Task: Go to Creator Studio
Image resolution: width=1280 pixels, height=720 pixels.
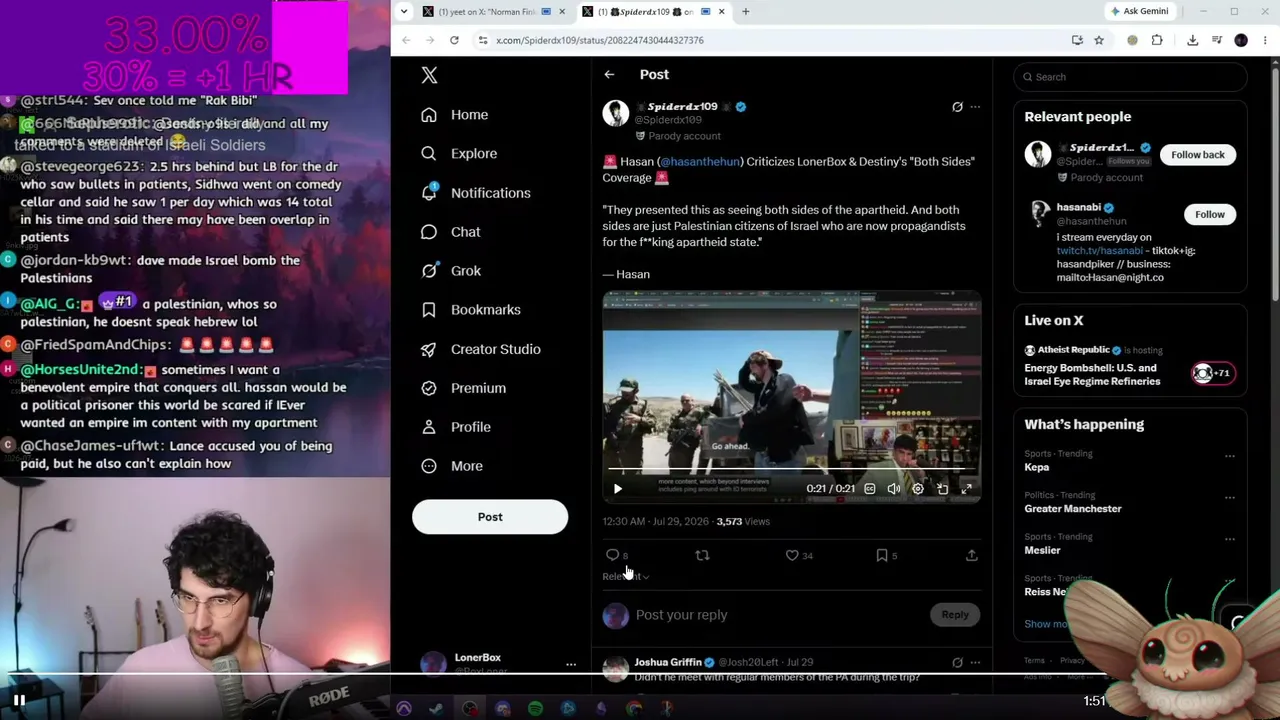Action: [481, 349]
